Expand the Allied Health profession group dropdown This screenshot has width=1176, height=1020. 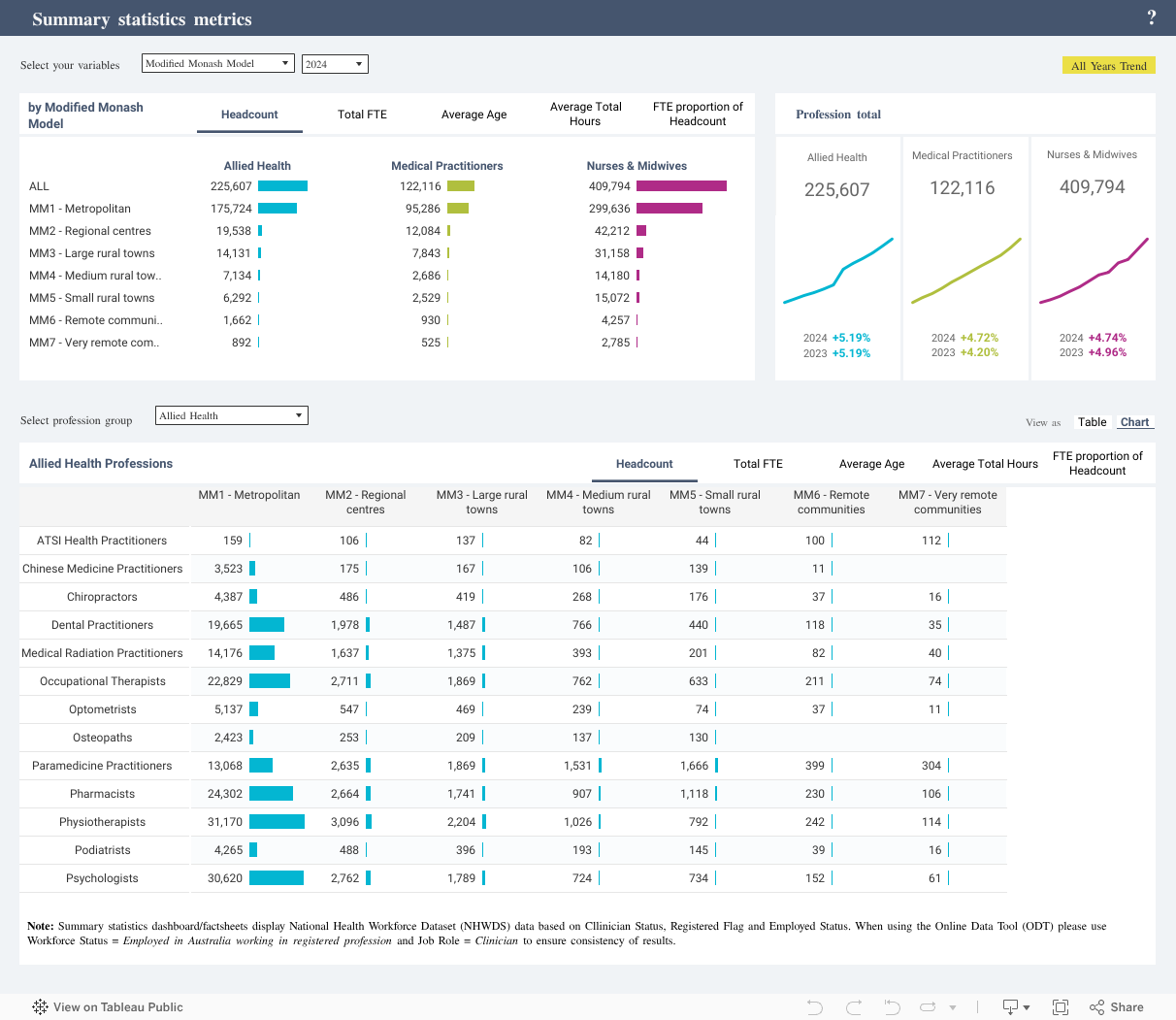[231, 415]
